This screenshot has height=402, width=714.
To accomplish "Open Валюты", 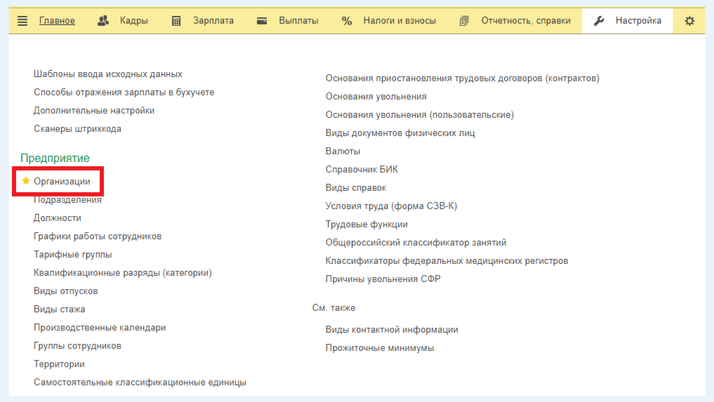I will (342, 151).
